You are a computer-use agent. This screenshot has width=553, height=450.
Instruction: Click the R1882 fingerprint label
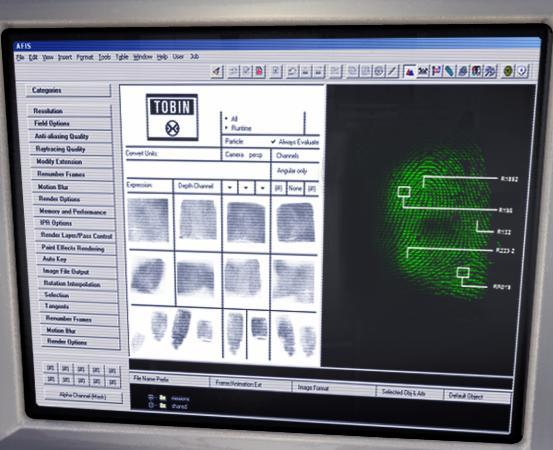(x=509, y=179)
